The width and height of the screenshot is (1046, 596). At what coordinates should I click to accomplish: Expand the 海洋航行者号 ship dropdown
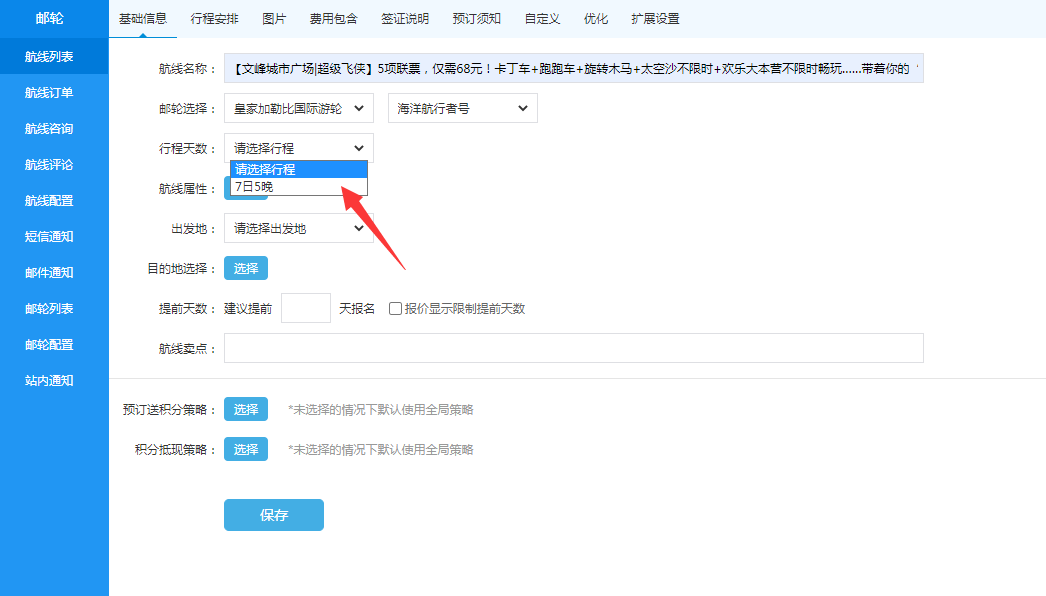(x=462, y=108)
